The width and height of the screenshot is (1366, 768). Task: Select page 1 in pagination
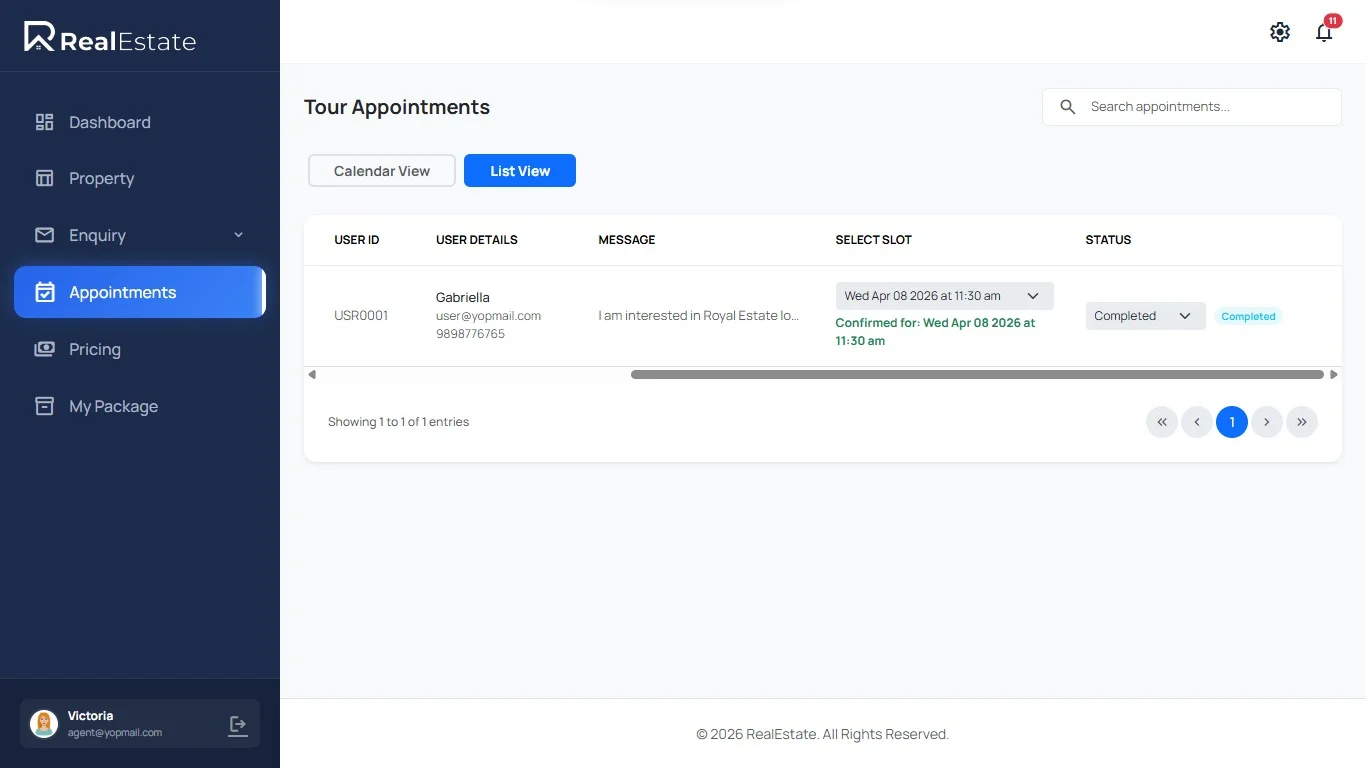[x=1232, y=422]
